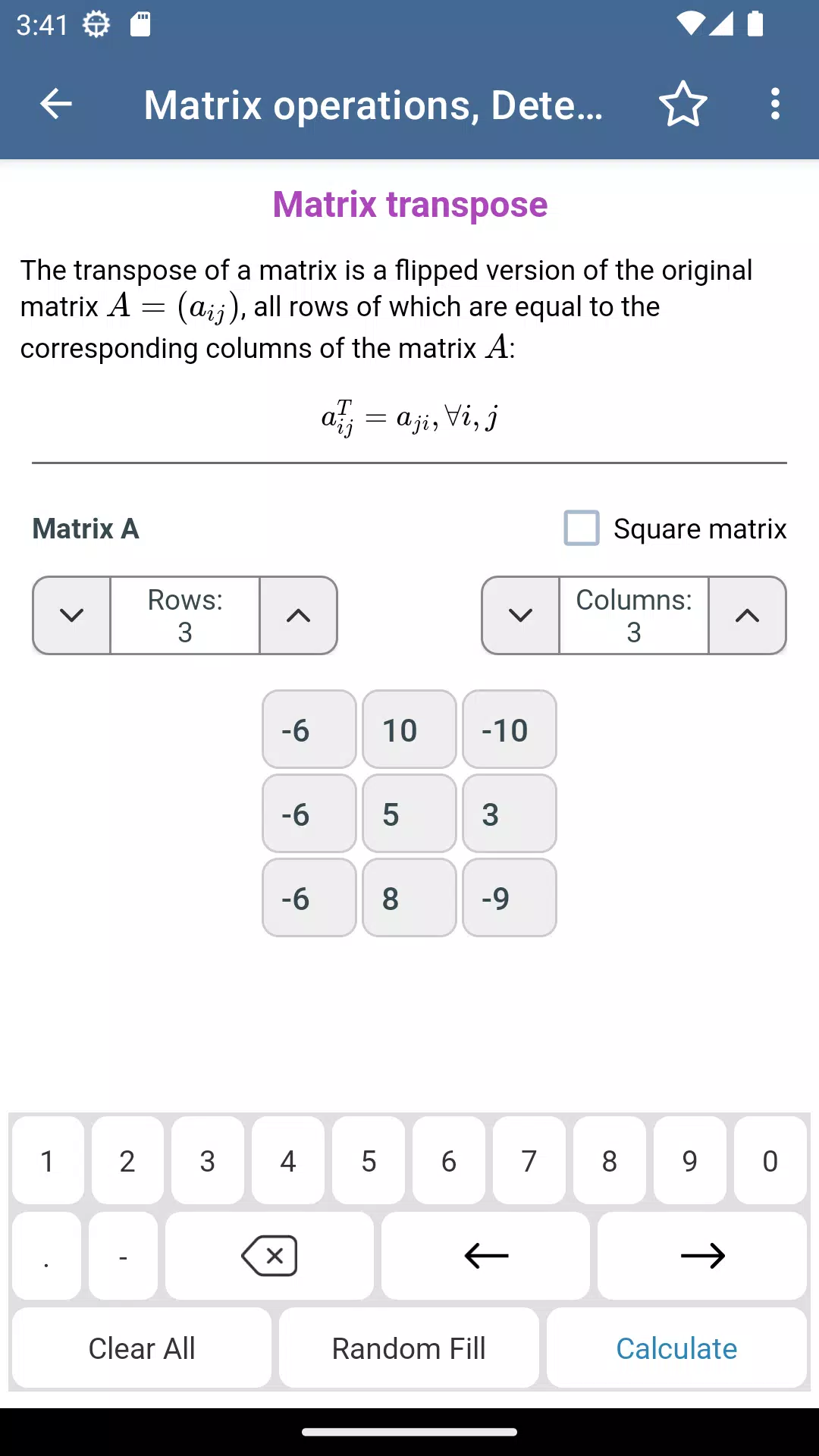
Task: Move cursor right with right arrow key
Action: tap(702, 1256)
